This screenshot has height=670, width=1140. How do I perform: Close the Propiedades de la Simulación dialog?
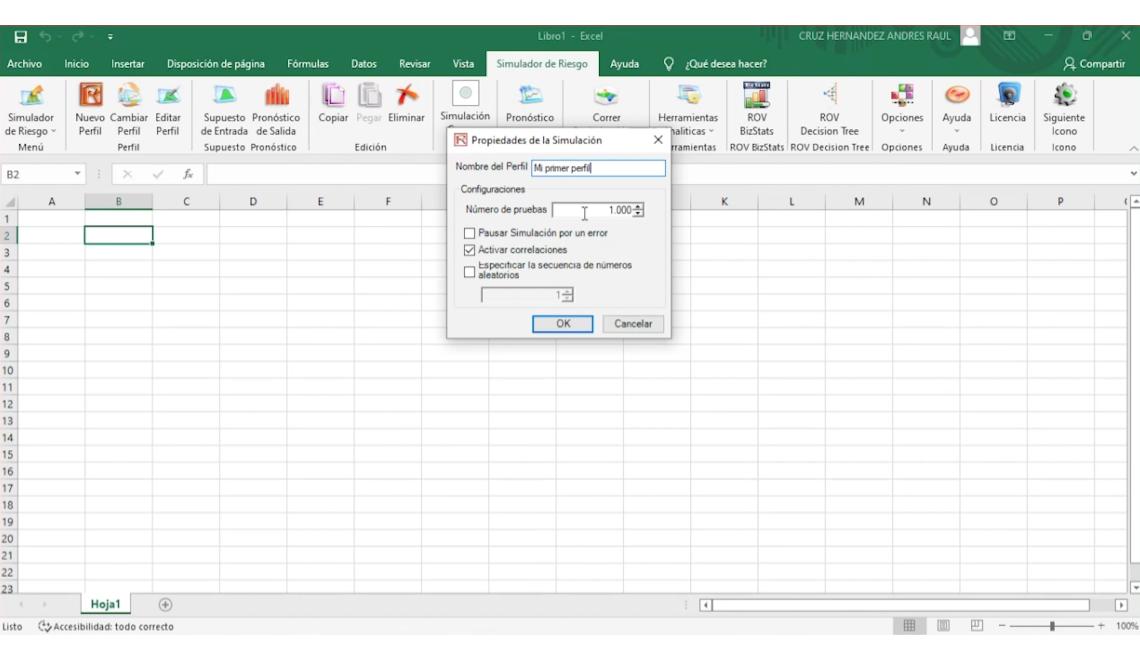point(658,140)
